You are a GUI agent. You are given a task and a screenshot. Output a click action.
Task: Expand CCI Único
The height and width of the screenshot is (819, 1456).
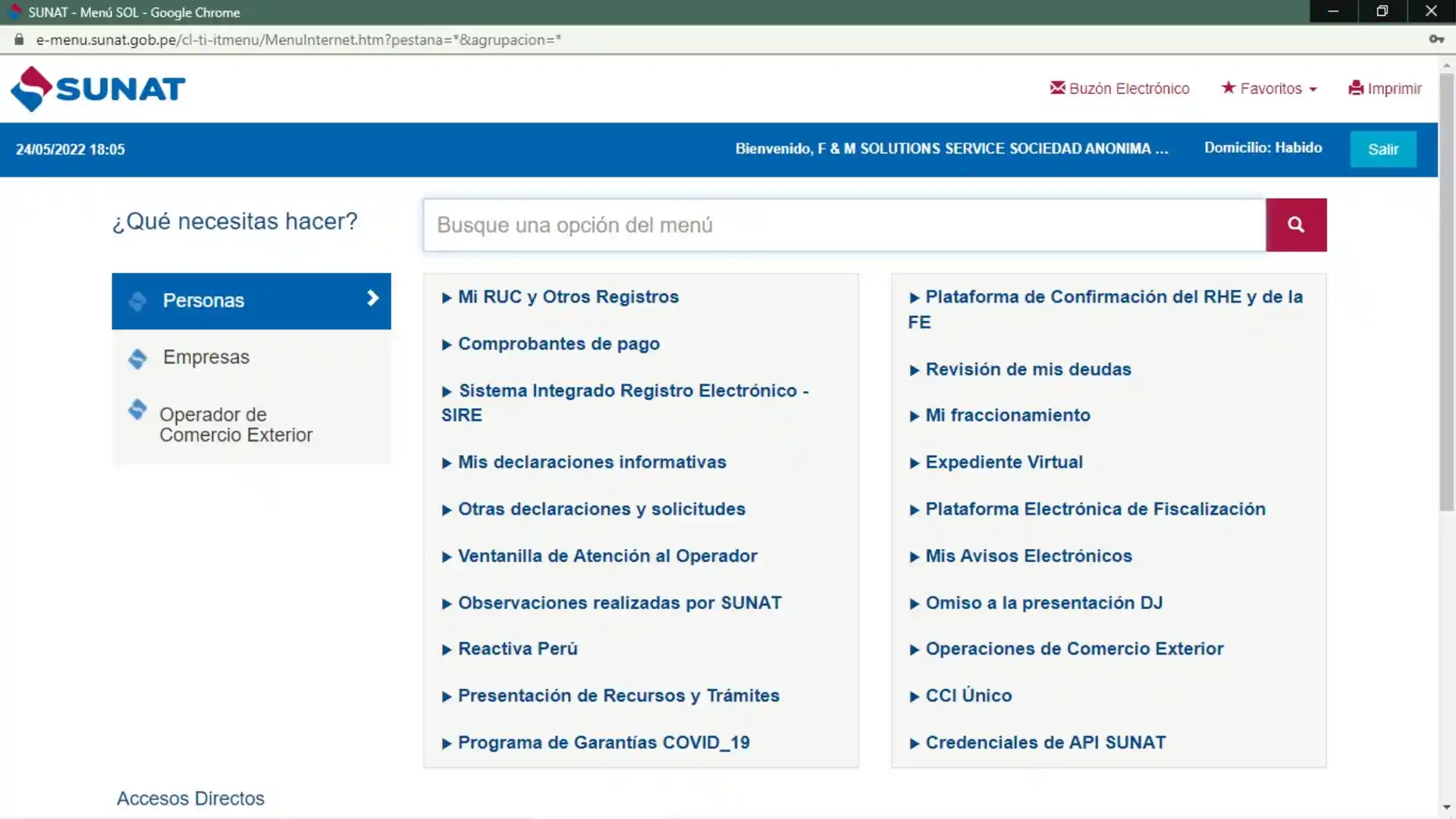pos(960,695)
